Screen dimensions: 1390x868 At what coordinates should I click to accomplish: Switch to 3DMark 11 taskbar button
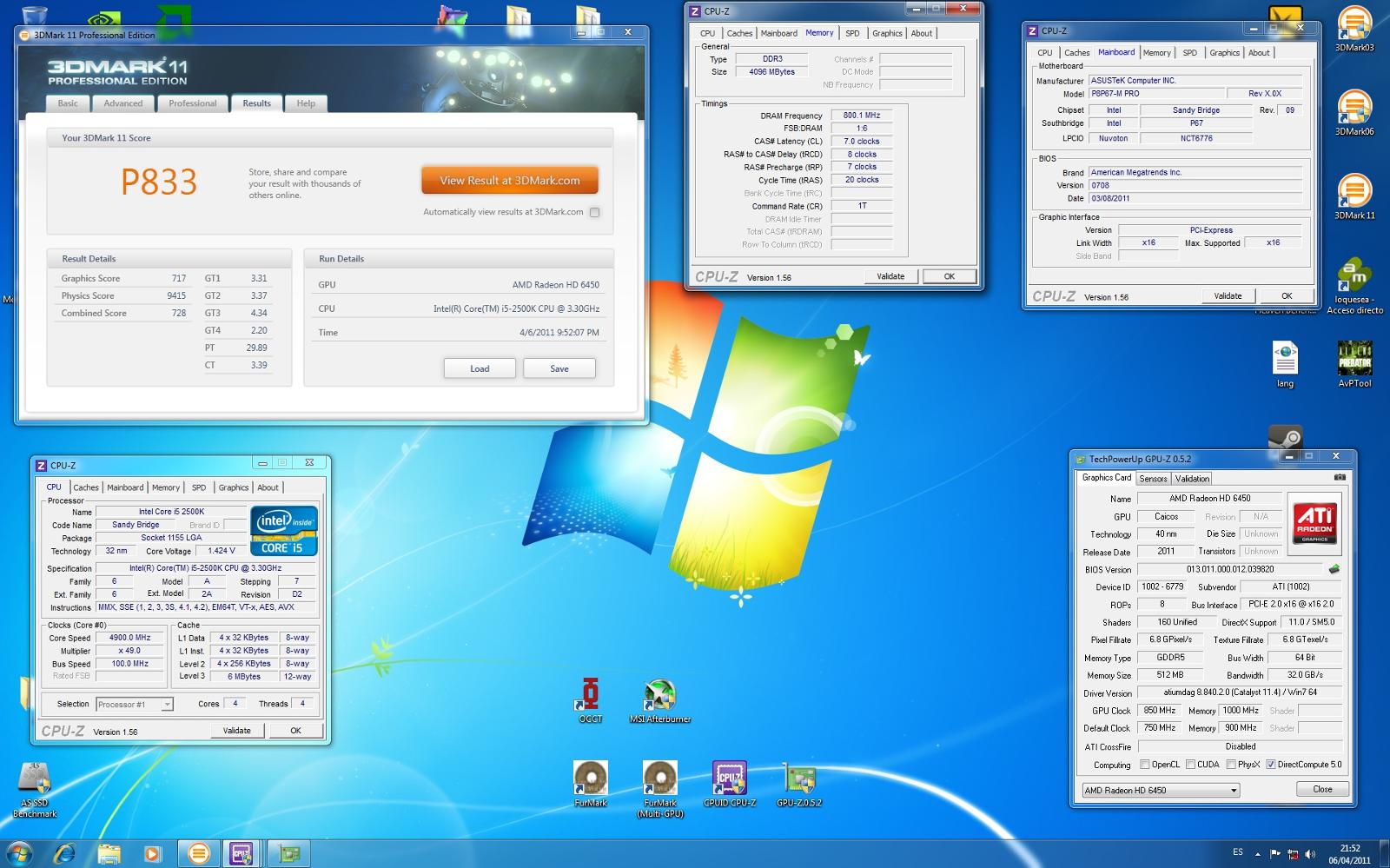coord(198,853)
